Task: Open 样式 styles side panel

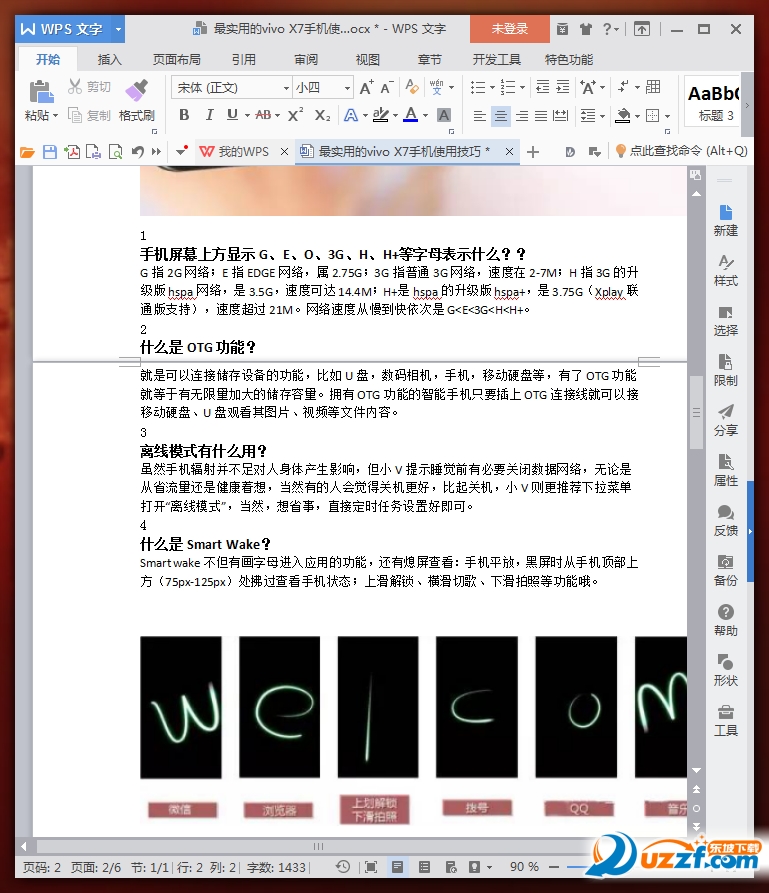Action: coord(725,271)
